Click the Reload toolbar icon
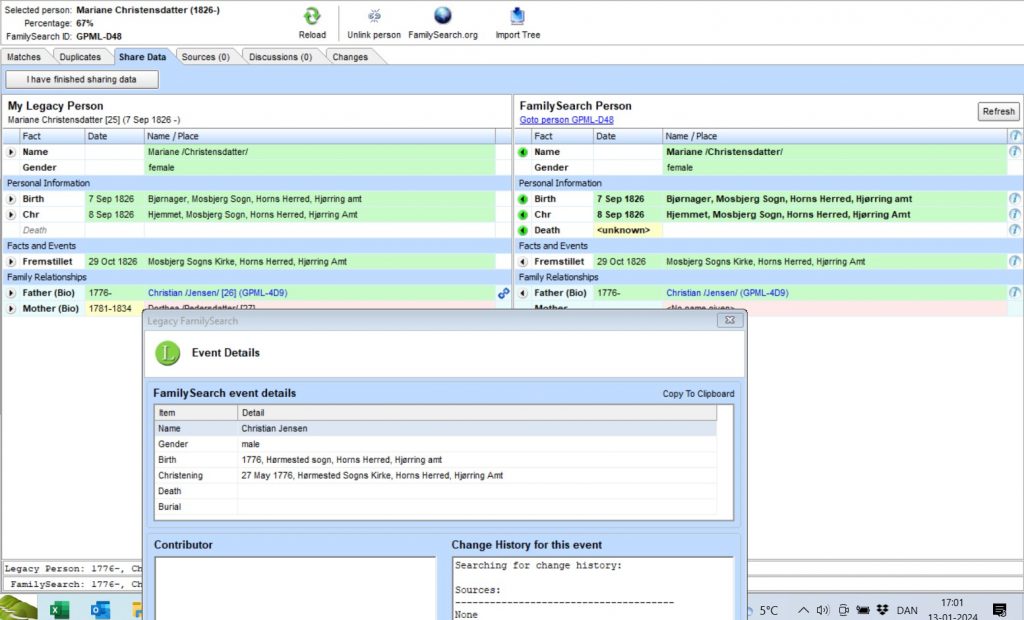This screenshot has height=620, width=1024. [x=312, y=16]
